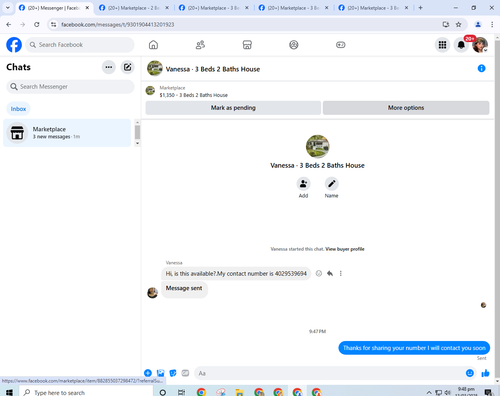
Task: Click the taskbar search box
Action: click(86, 392)
